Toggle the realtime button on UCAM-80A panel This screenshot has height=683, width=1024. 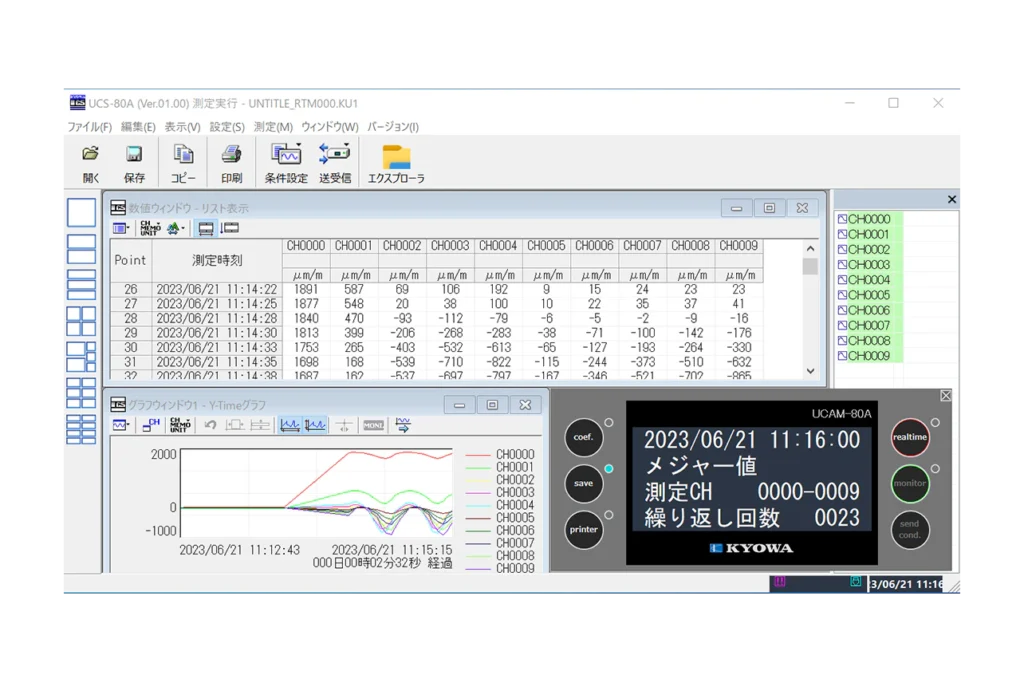pos(910,437)
